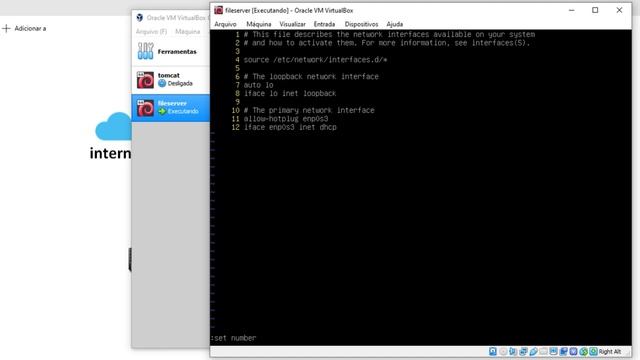Open the Visualizar menu

tap(292, 24)
